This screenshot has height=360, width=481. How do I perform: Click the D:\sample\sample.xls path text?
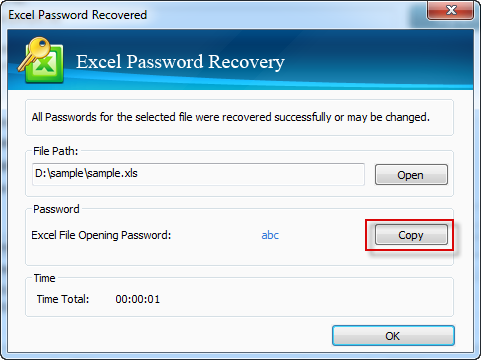click(86, 173)
